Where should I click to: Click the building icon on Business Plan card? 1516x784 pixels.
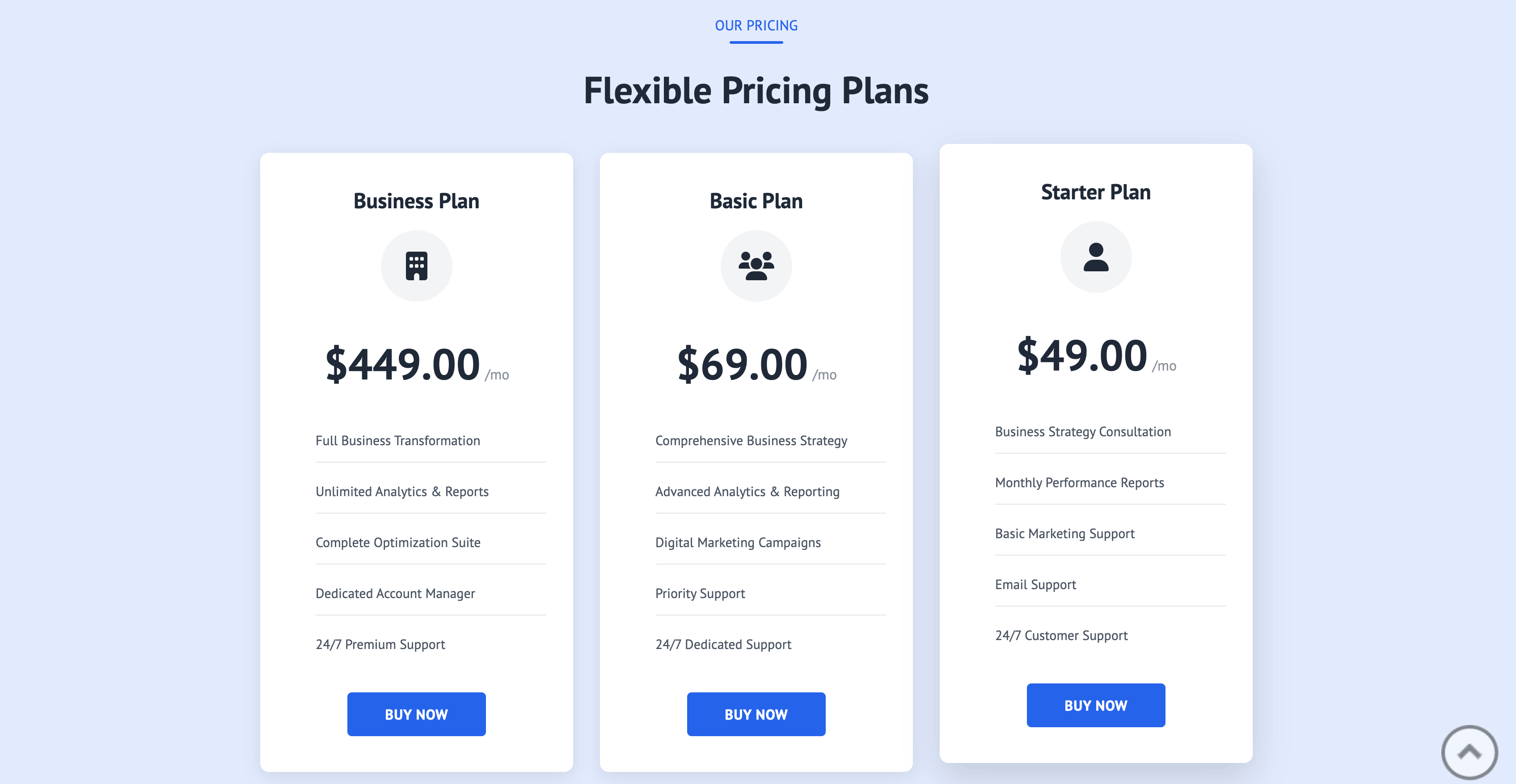pyautogui.click(x=416, y=266)
